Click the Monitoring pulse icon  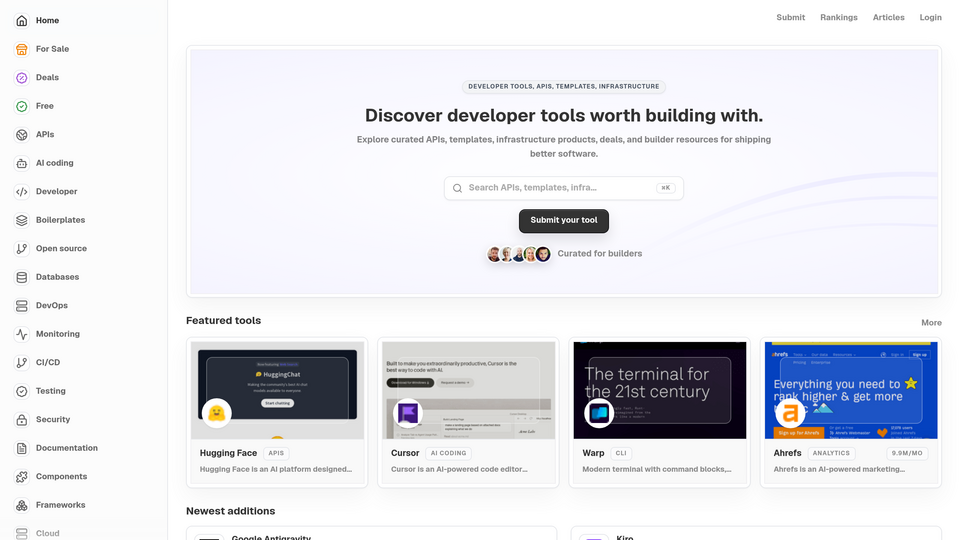tap(21, 334)
